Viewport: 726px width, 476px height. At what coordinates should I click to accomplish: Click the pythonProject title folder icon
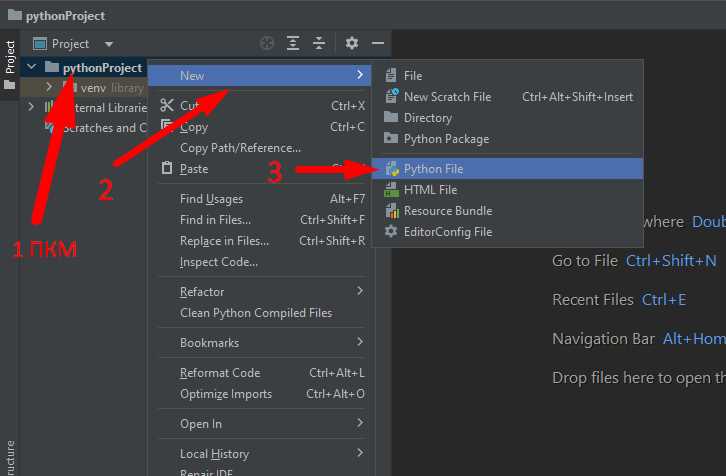pyautogui.click(x=15, y=15)
